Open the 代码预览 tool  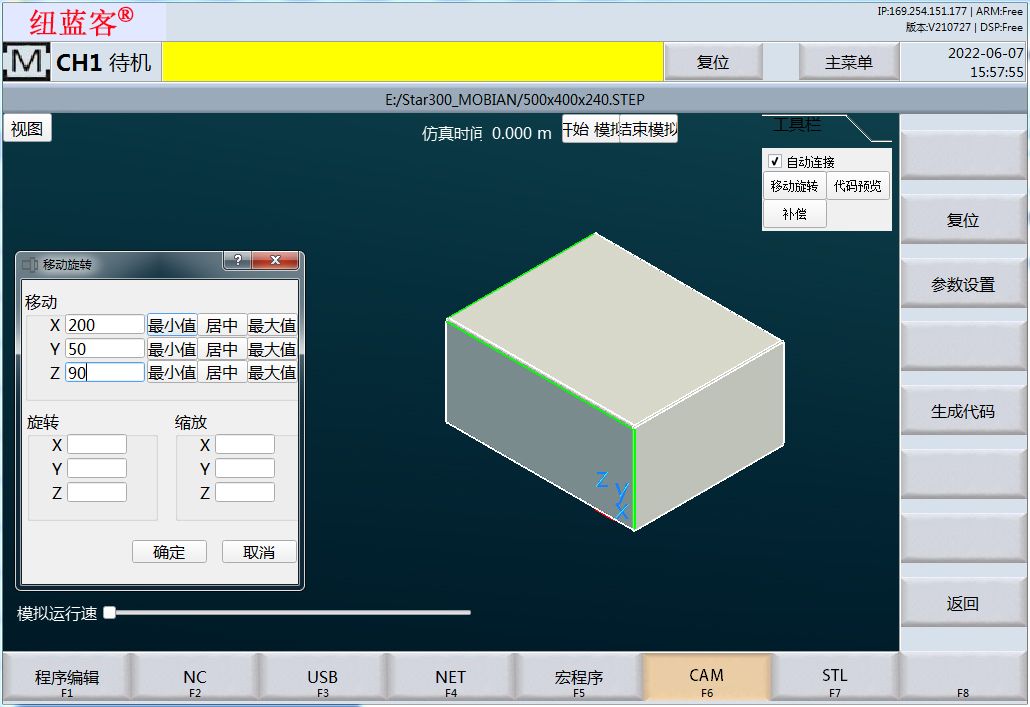[x=858, y=186]
